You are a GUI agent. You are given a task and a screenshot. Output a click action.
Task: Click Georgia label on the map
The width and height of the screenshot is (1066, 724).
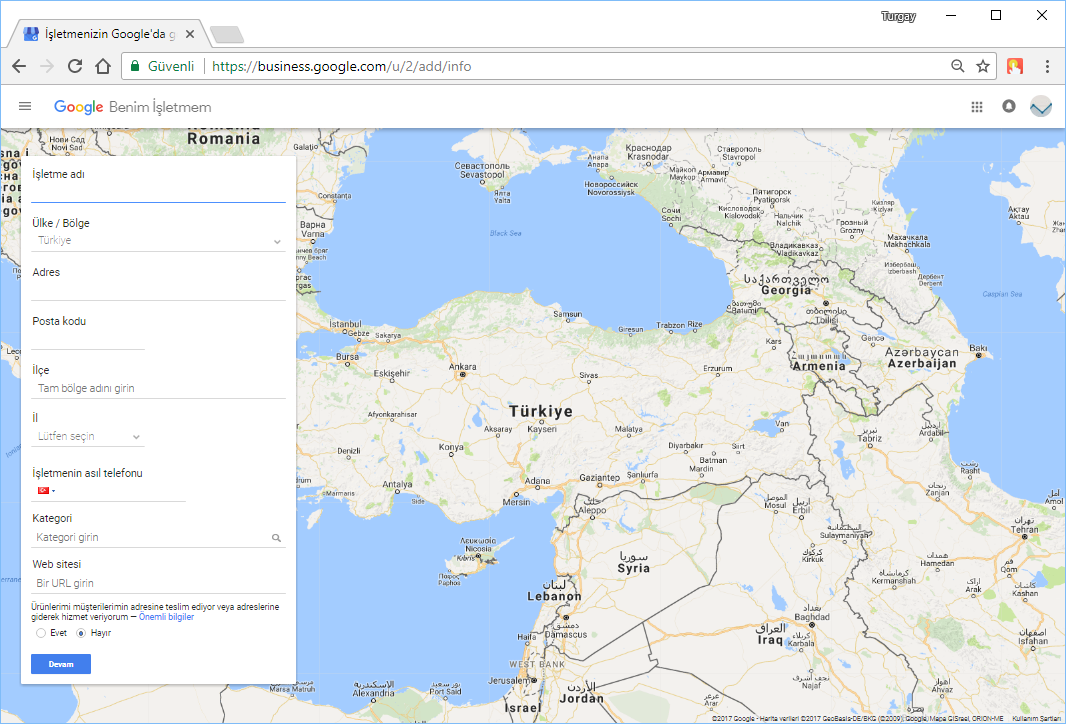click(x=787, y=290)
